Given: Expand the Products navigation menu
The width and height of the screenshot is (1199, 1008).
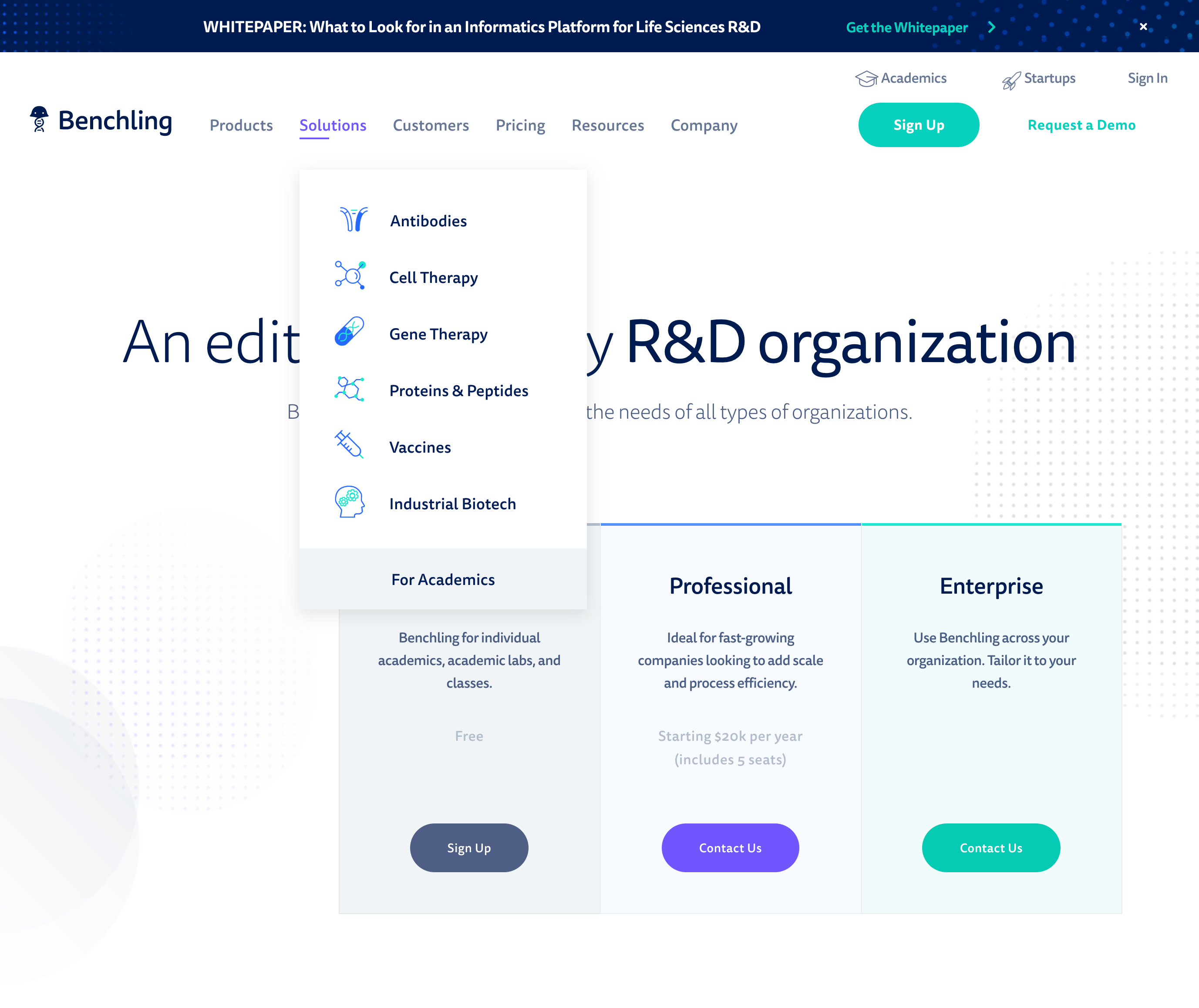Looking at the screenshot, I should click(x=241, y=125).
